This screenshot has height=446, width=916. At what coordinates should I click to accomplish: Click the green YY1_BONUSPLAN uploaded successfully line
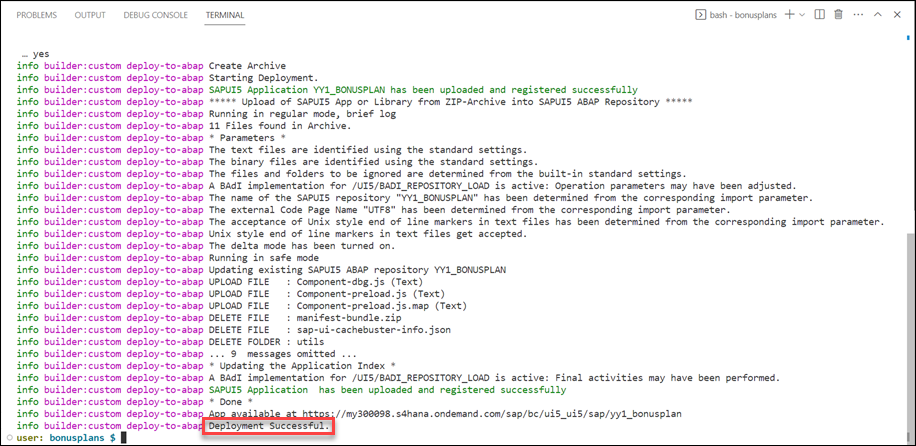coord(423,90)
